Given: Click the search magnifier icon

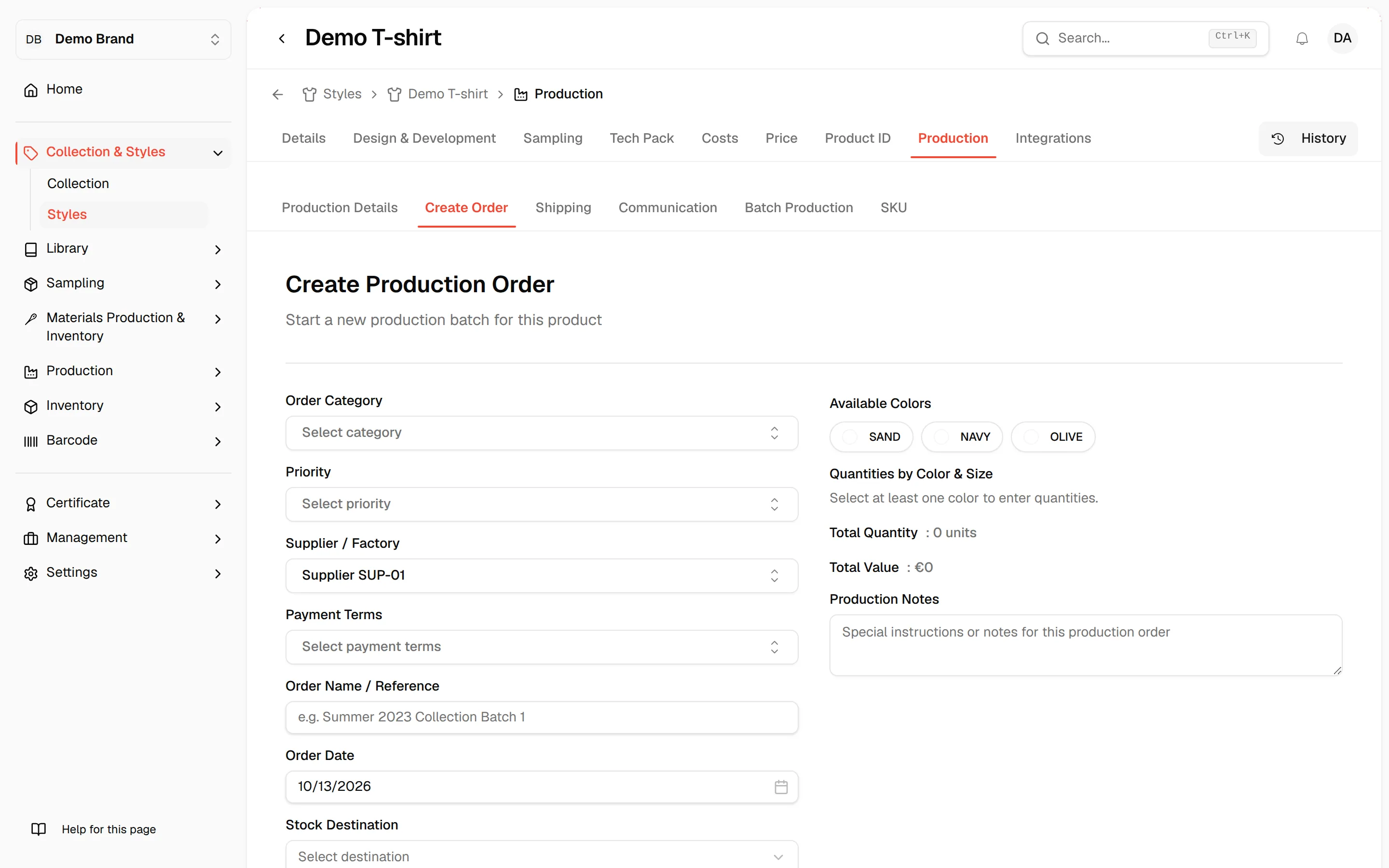Looking at the screenshot, I should pos(1042,39).
